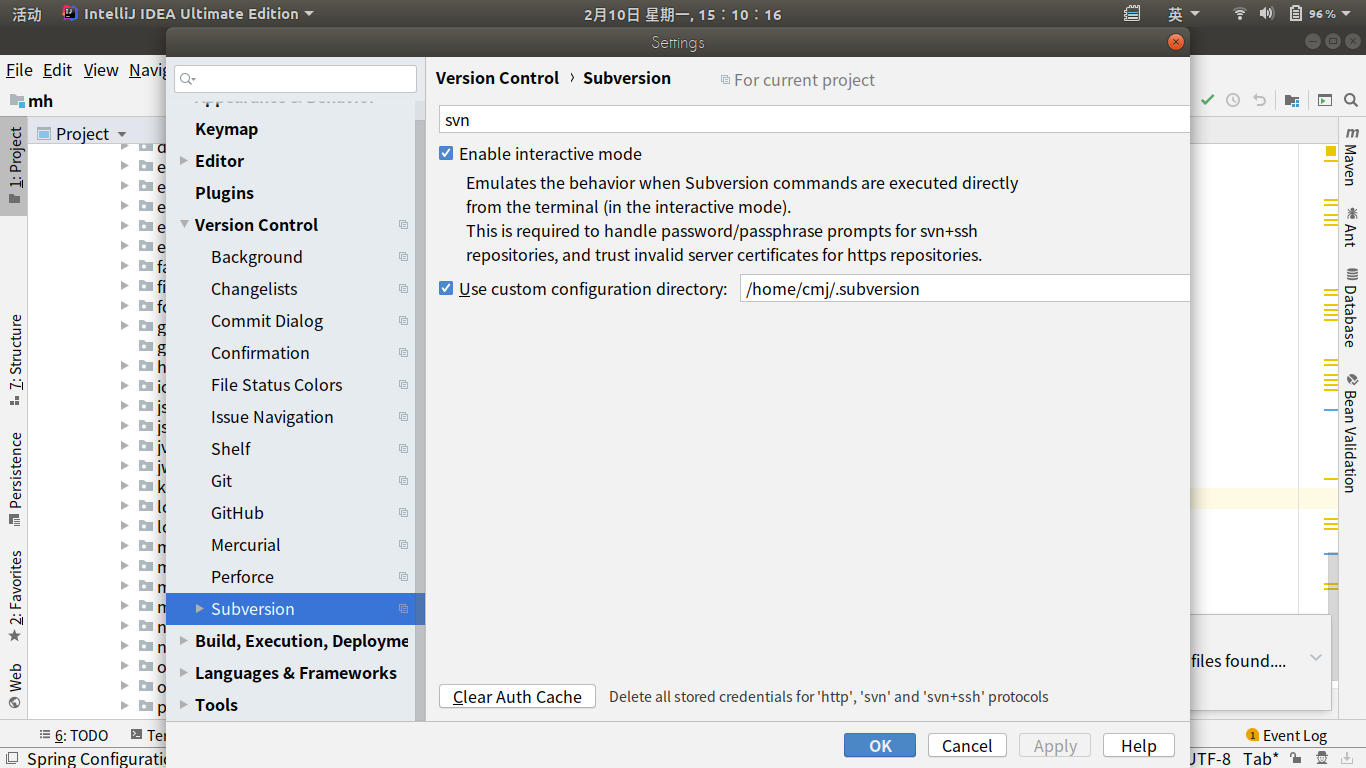Screen dimensions: 1366x768
Task: Open IntelliJ IDEA app menu dropdown in top bar
Action: click(x=187, y=14)
